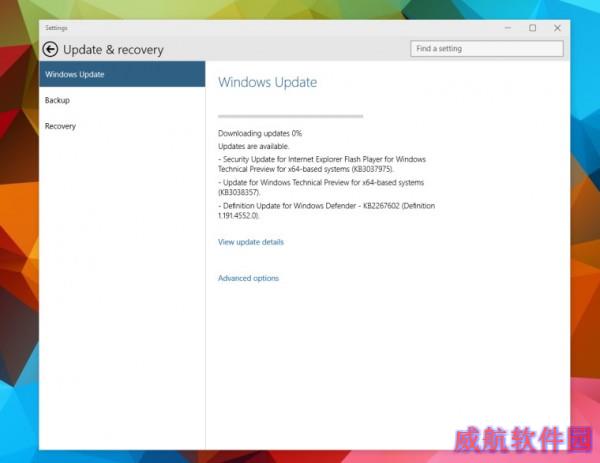Select Windows Update in sidebar
The height and width of the screenshot is (463, 600).
coord(122,74)
